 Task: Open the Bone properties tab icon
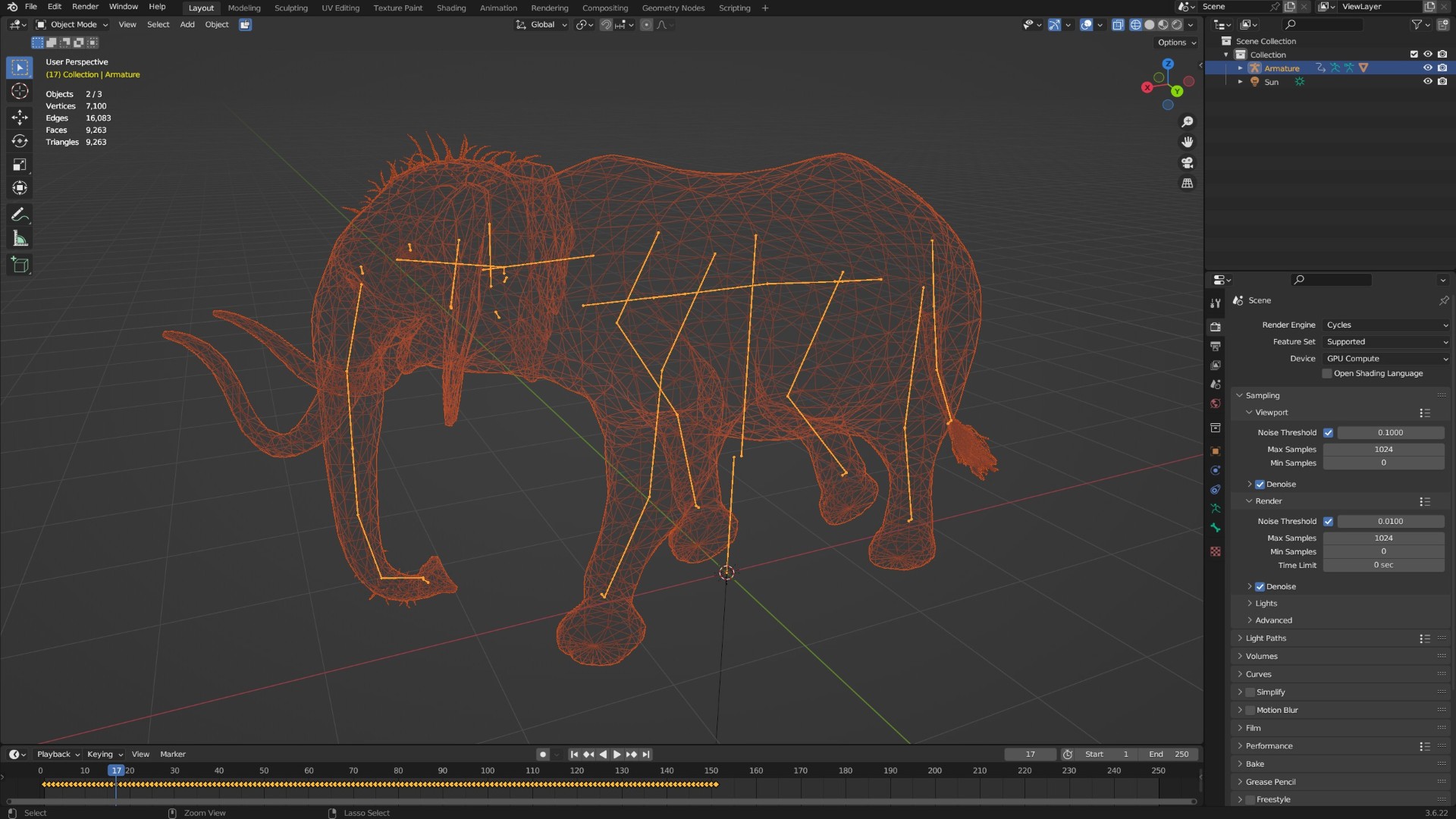(x=1216, y=528)
